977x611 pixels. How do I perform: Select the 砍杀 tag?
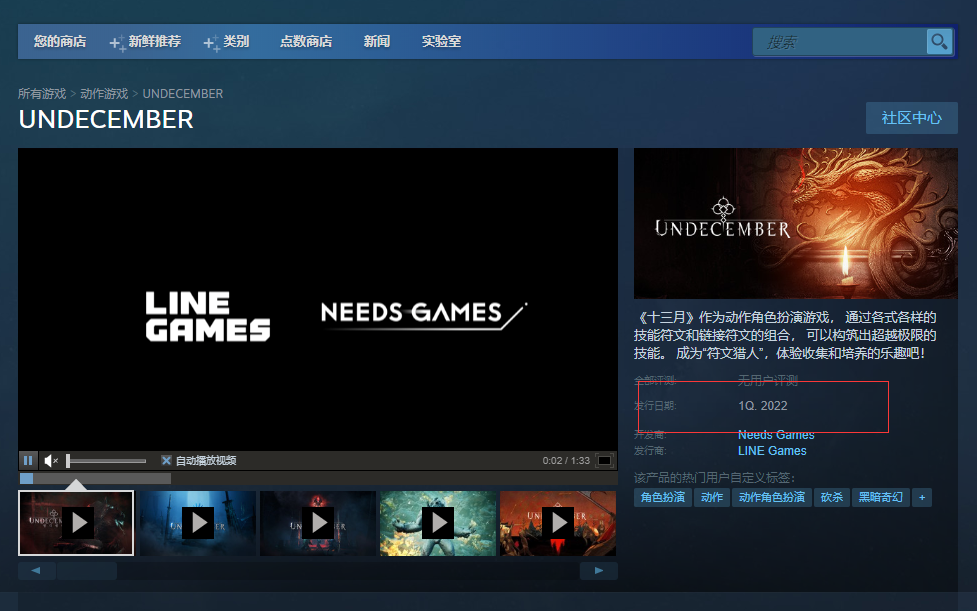click(831, 497)
